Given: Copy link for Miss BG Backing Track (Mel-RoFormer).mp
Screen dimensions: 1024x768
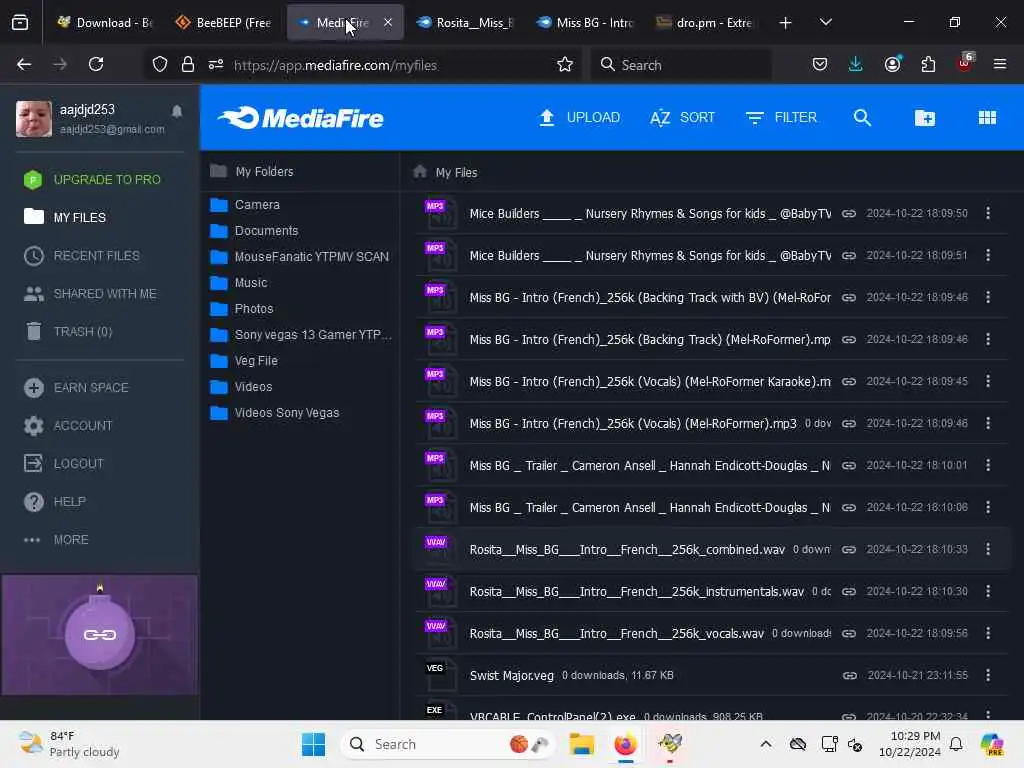Looking at the screenshot, I should pyautogui.click(x=848, y=340).
